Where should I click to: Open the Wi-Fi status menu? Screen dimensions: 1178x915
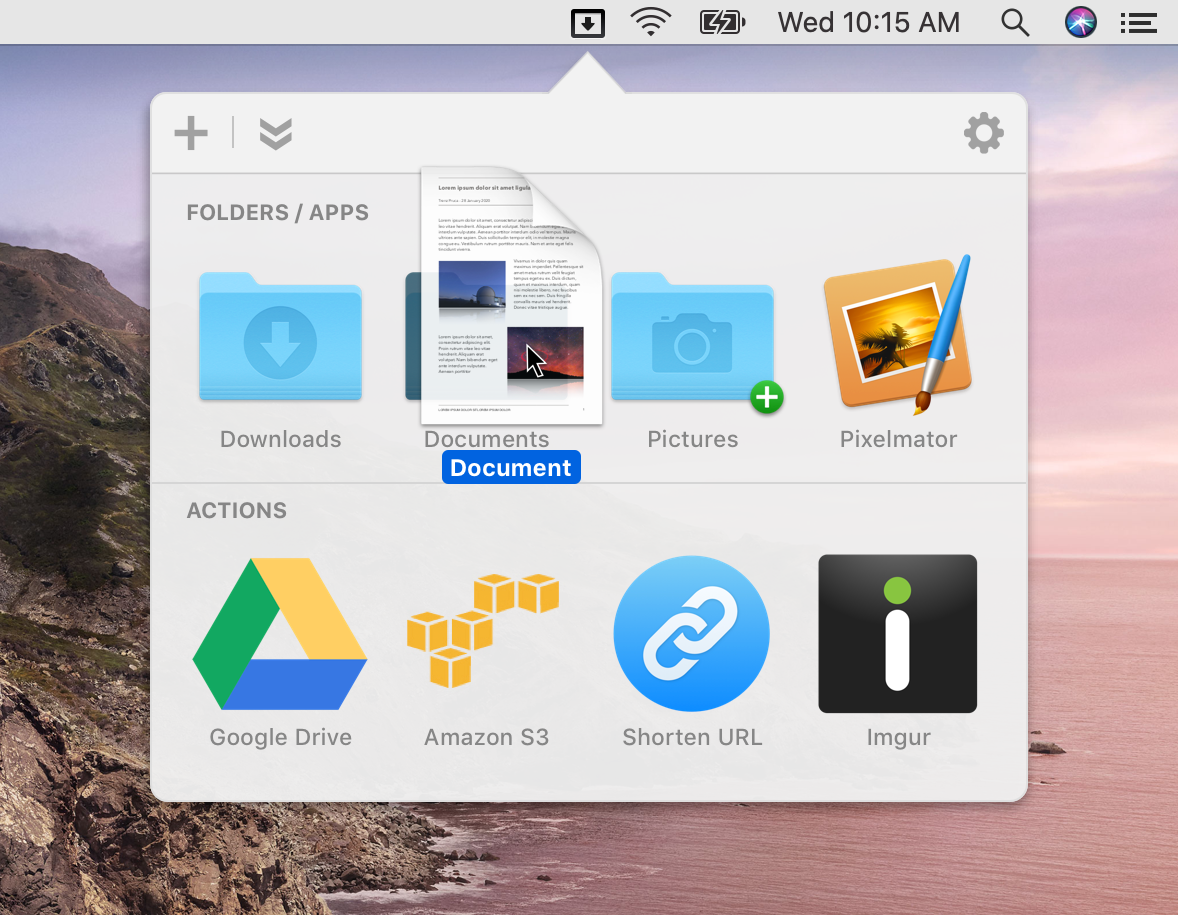(x=651, y=22)
